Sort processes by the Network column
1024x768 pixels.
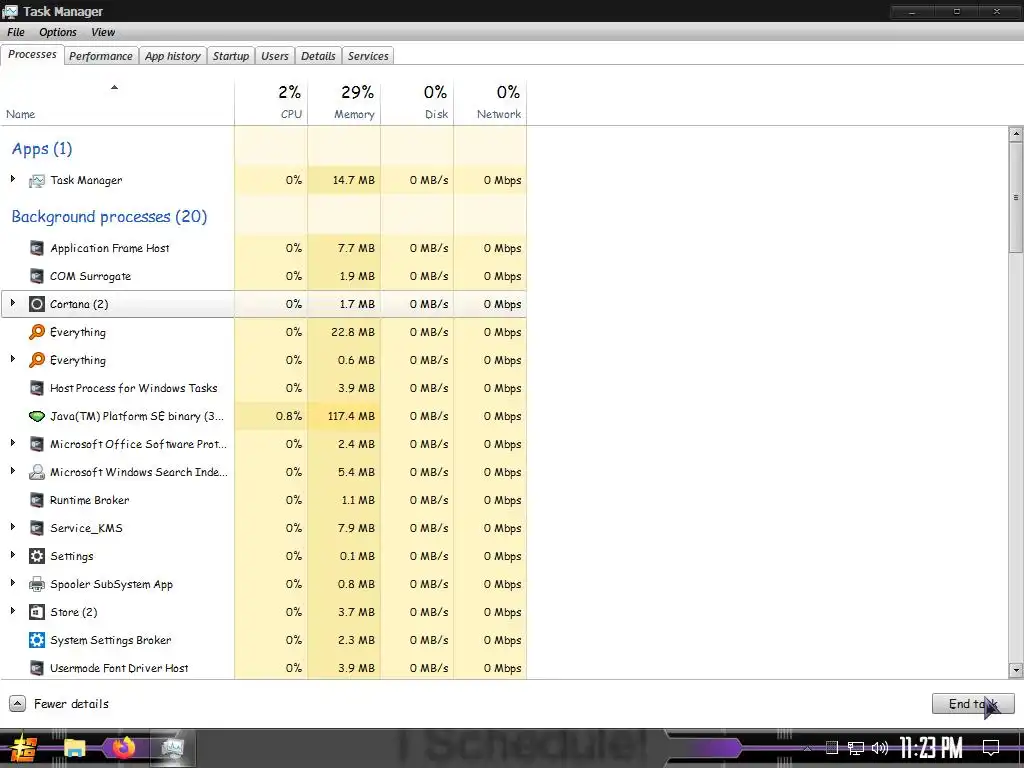(490, 102)
